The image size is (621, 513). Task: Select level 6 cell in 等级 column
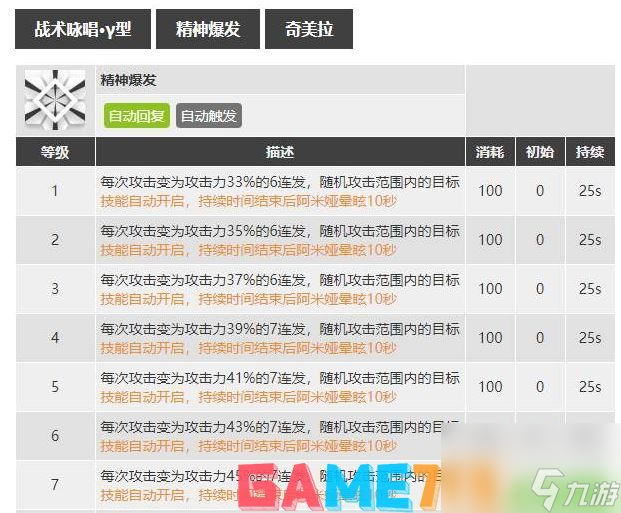pyautogui.click(x=55, y=436)
